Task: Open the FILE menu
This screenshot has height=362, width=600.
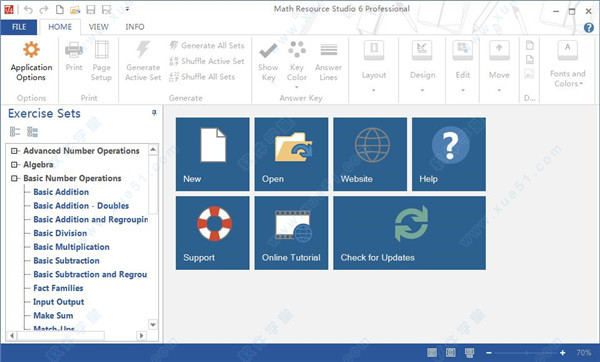Action: click(19, 27)
